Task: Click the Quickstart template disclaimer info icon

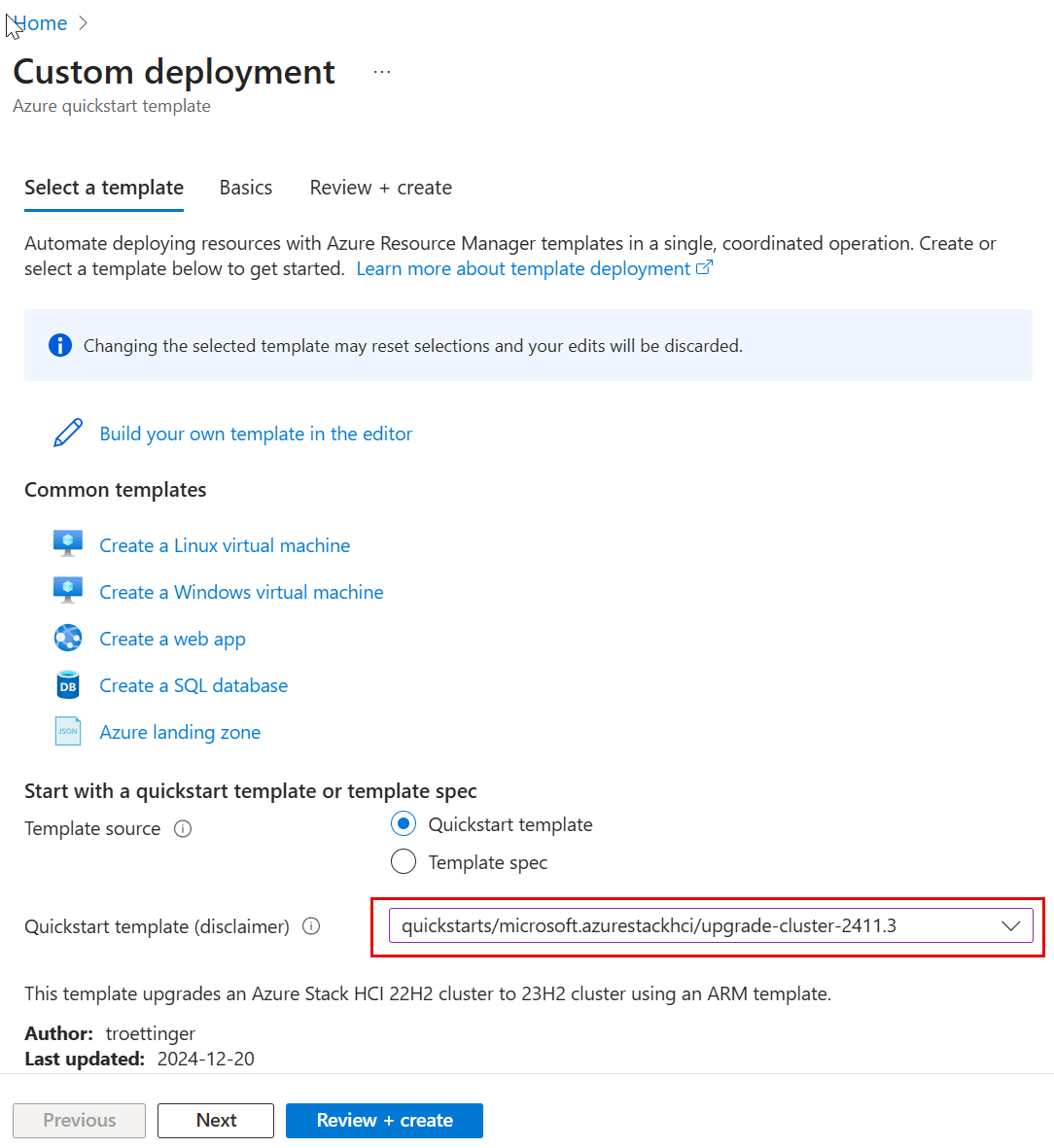Action: (311, 926)
